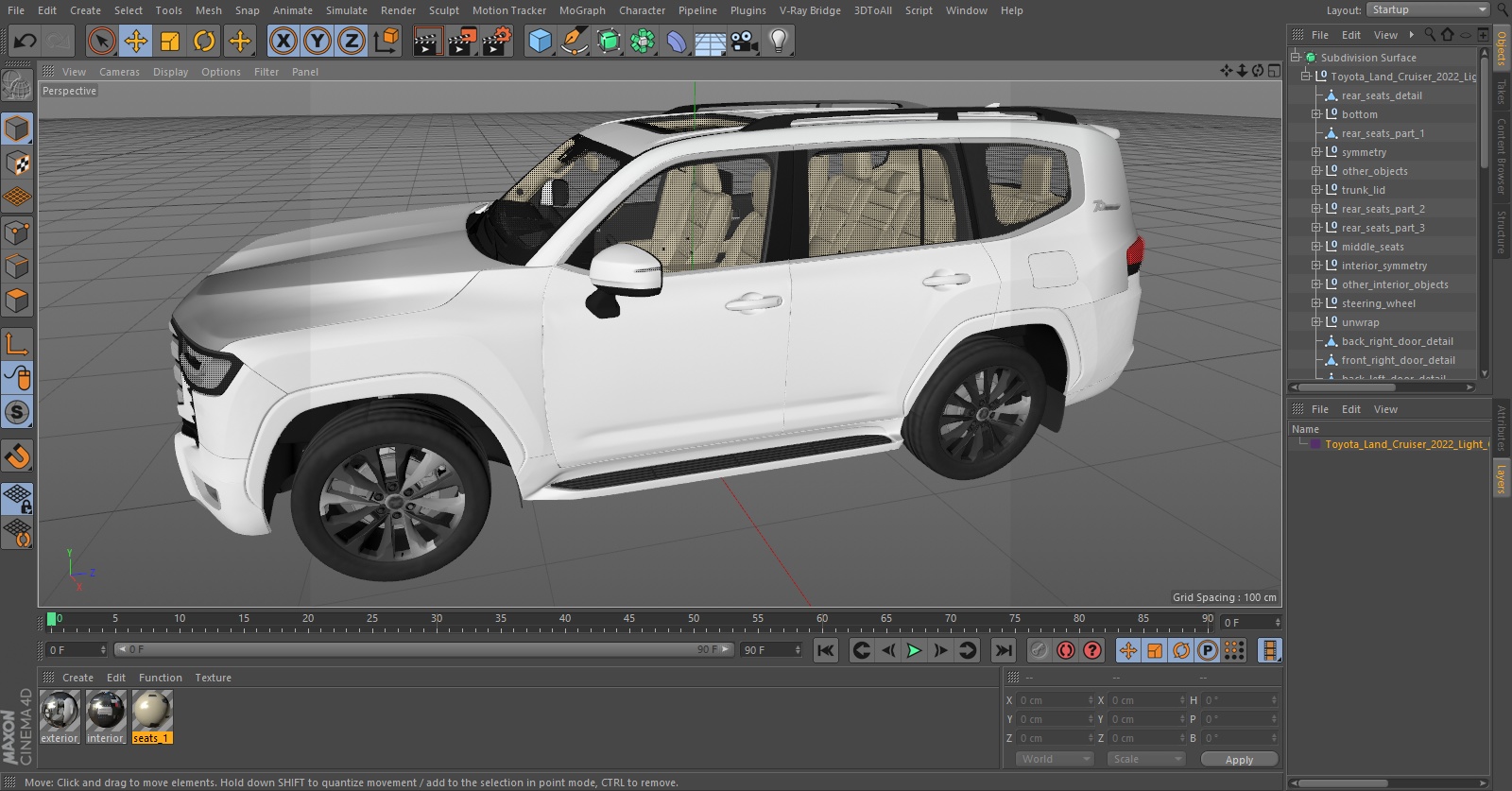The image size is (1512, 791).
Task: Open the File menu
Action: 16,10
